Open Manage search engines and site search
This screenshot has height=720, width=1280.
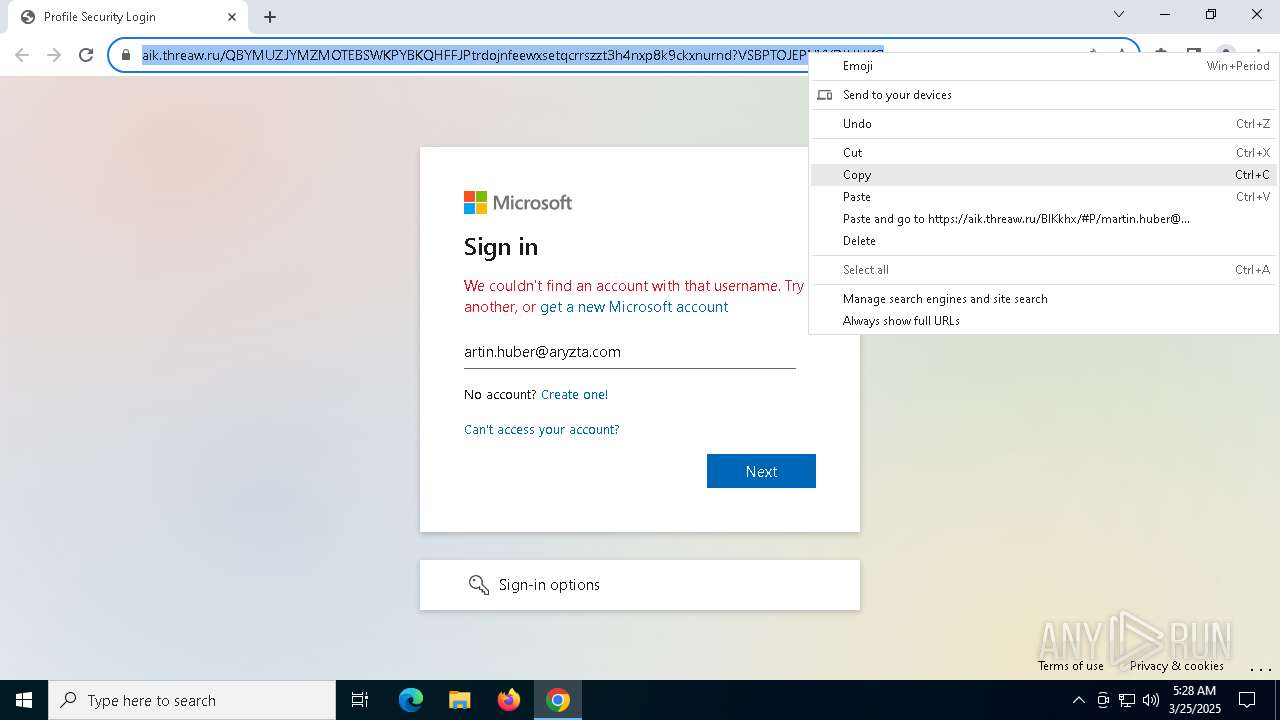(1044, 299)
